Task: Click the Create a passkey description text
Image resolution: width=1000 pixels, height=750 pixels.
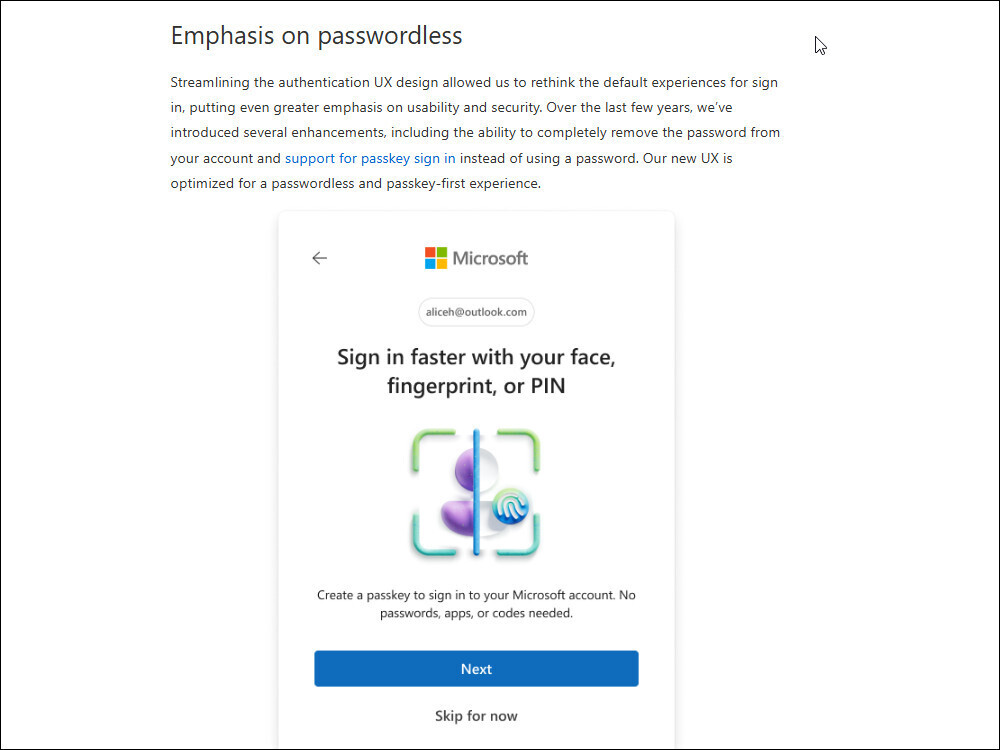Action: tap(476, 604)
